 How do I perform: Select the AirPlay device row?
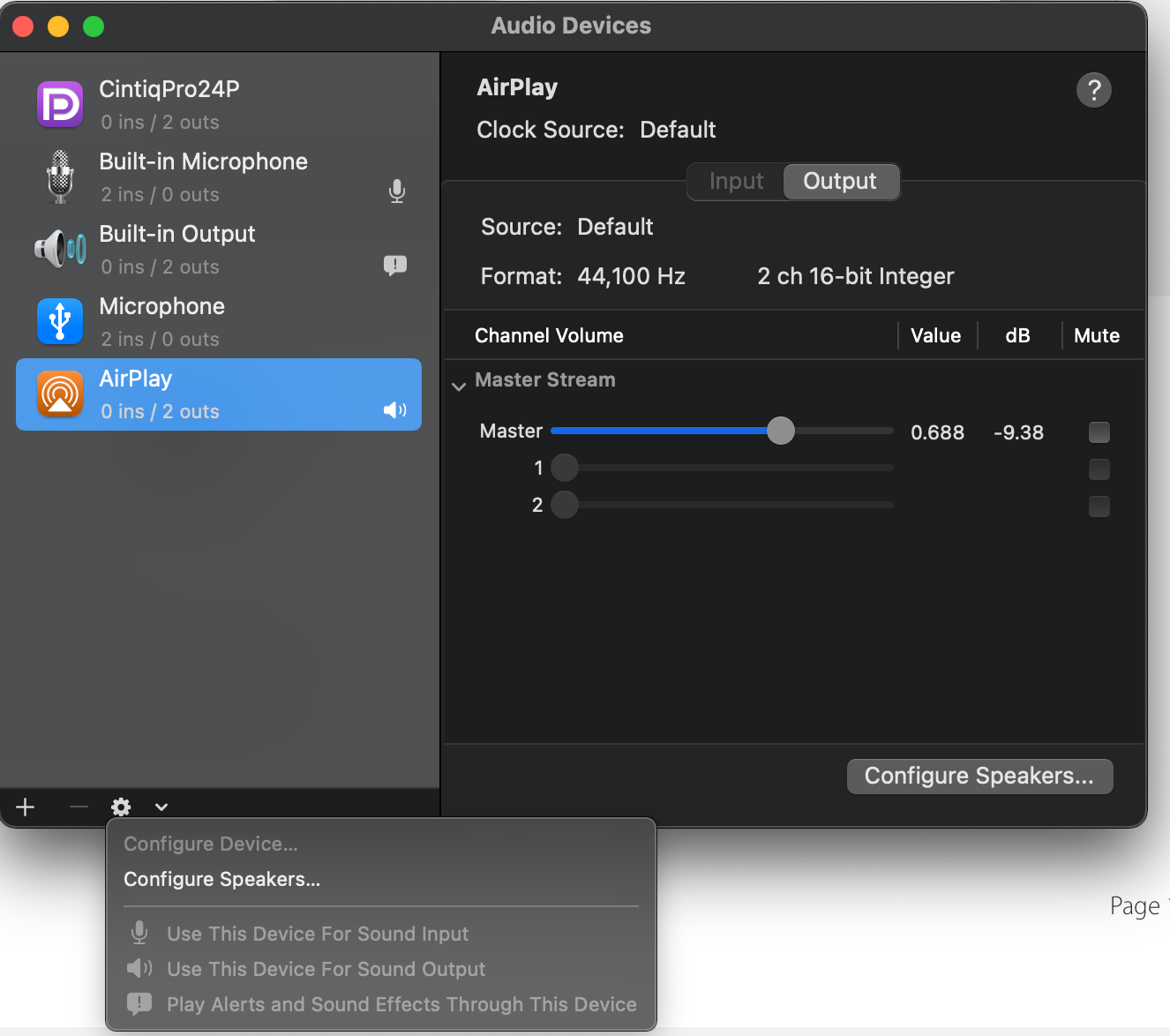point(219,394)
